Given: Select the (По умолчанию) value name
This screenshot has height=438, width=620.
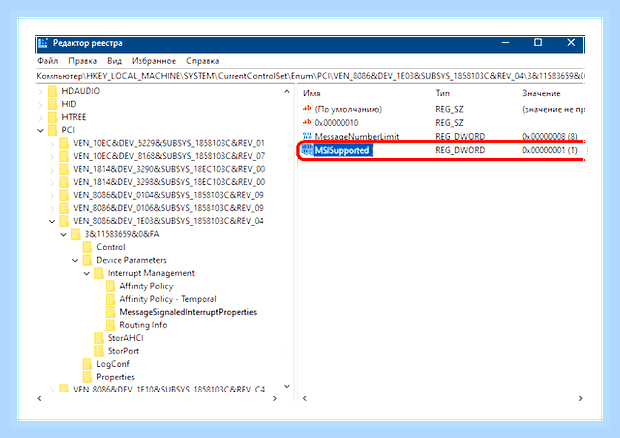Looking at the screenshot, I should tap(348, 109).
